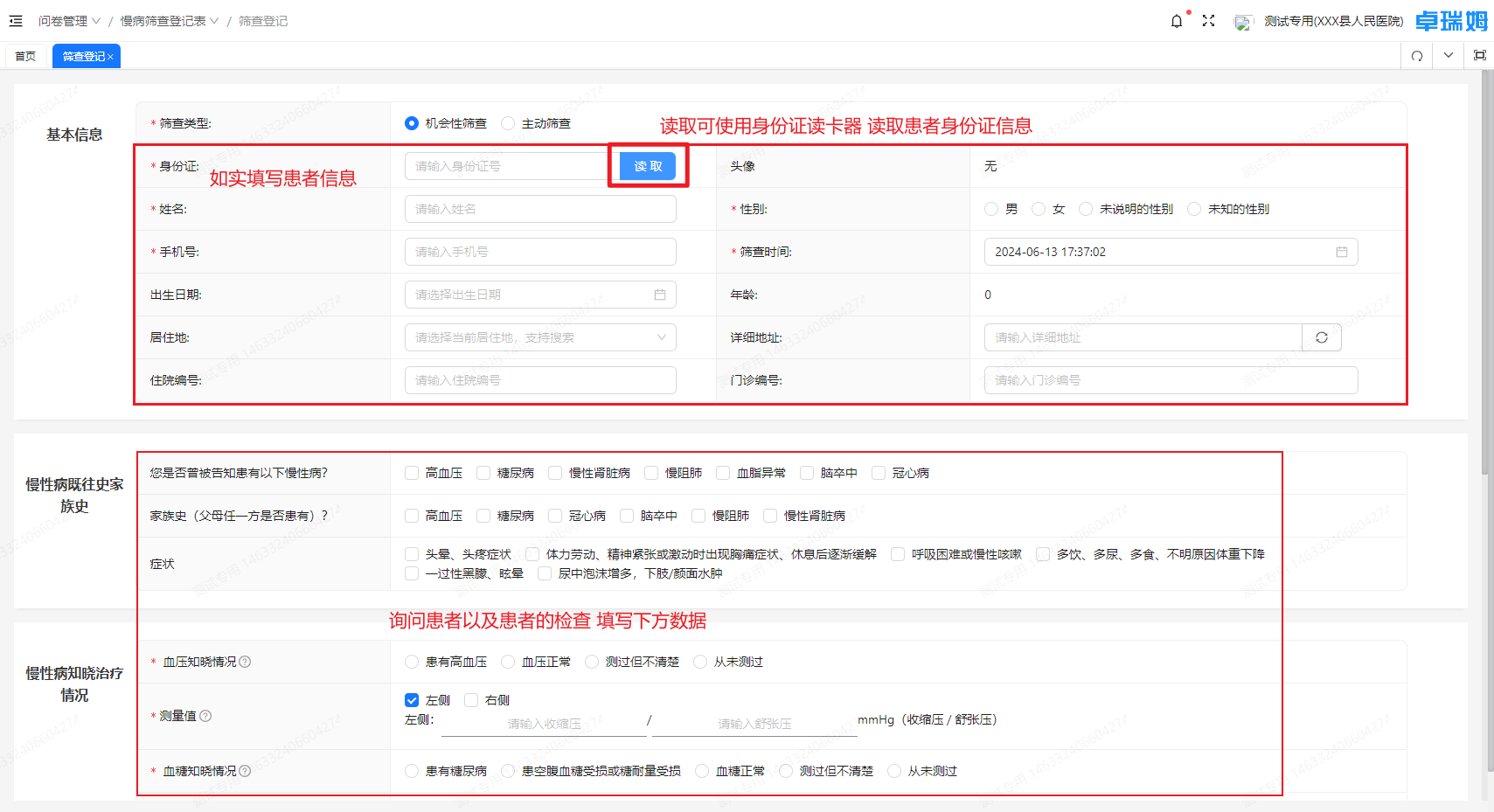Click the refresh icon beside 详细地址 field
Screen dimensions: 1494x812
click(1322, 337)
